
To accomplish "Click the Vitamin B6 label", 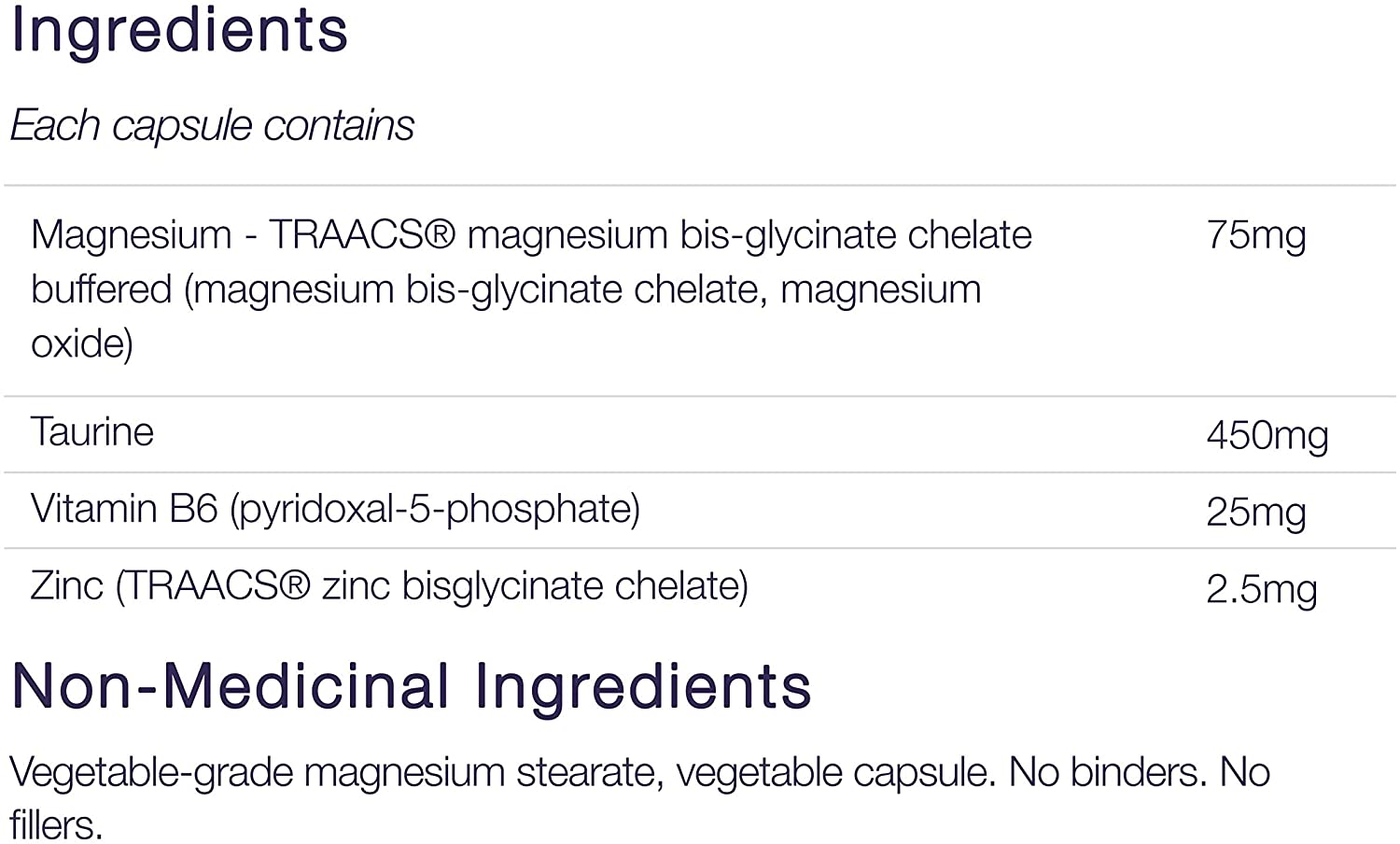I will [123, 510].
